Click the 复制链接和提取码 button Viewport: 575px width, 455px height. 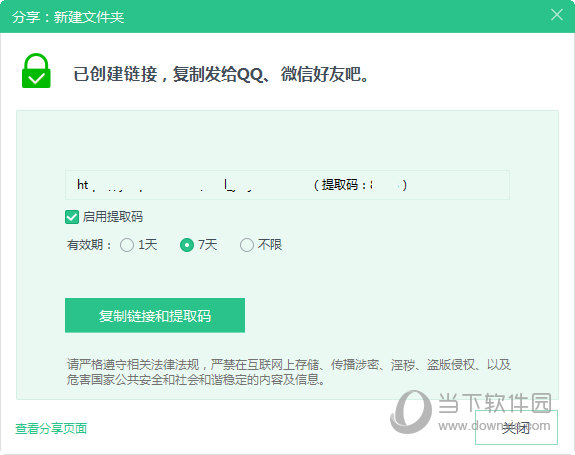point(155,315)
